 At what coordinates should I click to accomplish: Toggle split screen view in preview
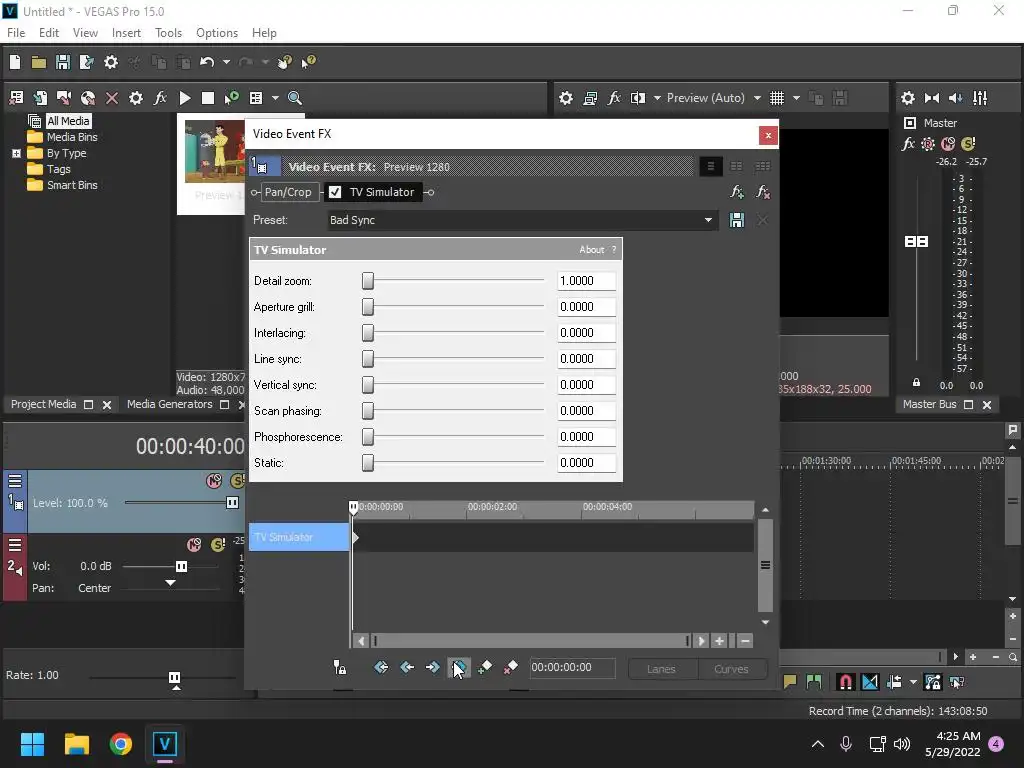click(637, 98)
